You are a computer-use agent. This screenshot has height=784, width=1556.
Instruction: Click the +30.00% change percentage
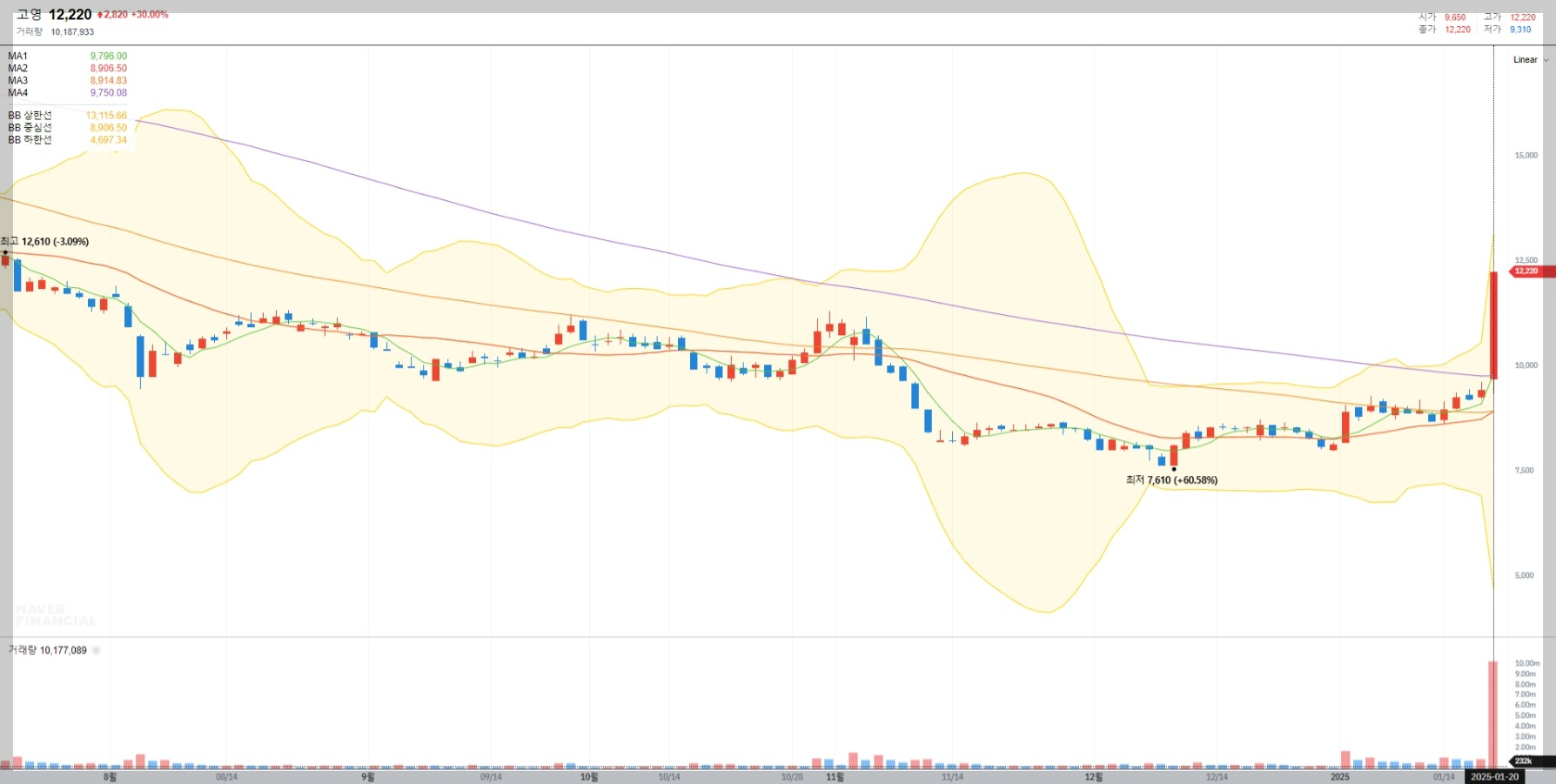click(x=150, y=15)
